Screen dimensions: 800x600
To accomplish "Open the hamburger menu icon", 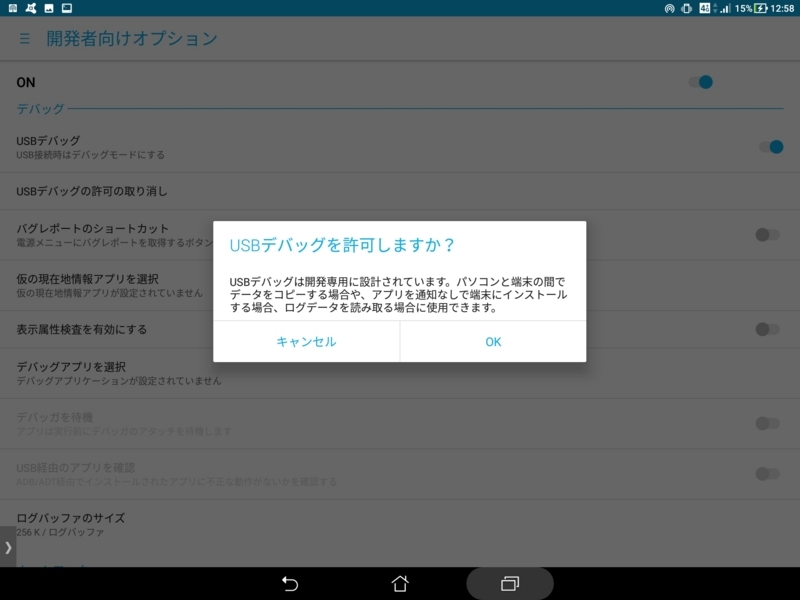I will 24,39.
